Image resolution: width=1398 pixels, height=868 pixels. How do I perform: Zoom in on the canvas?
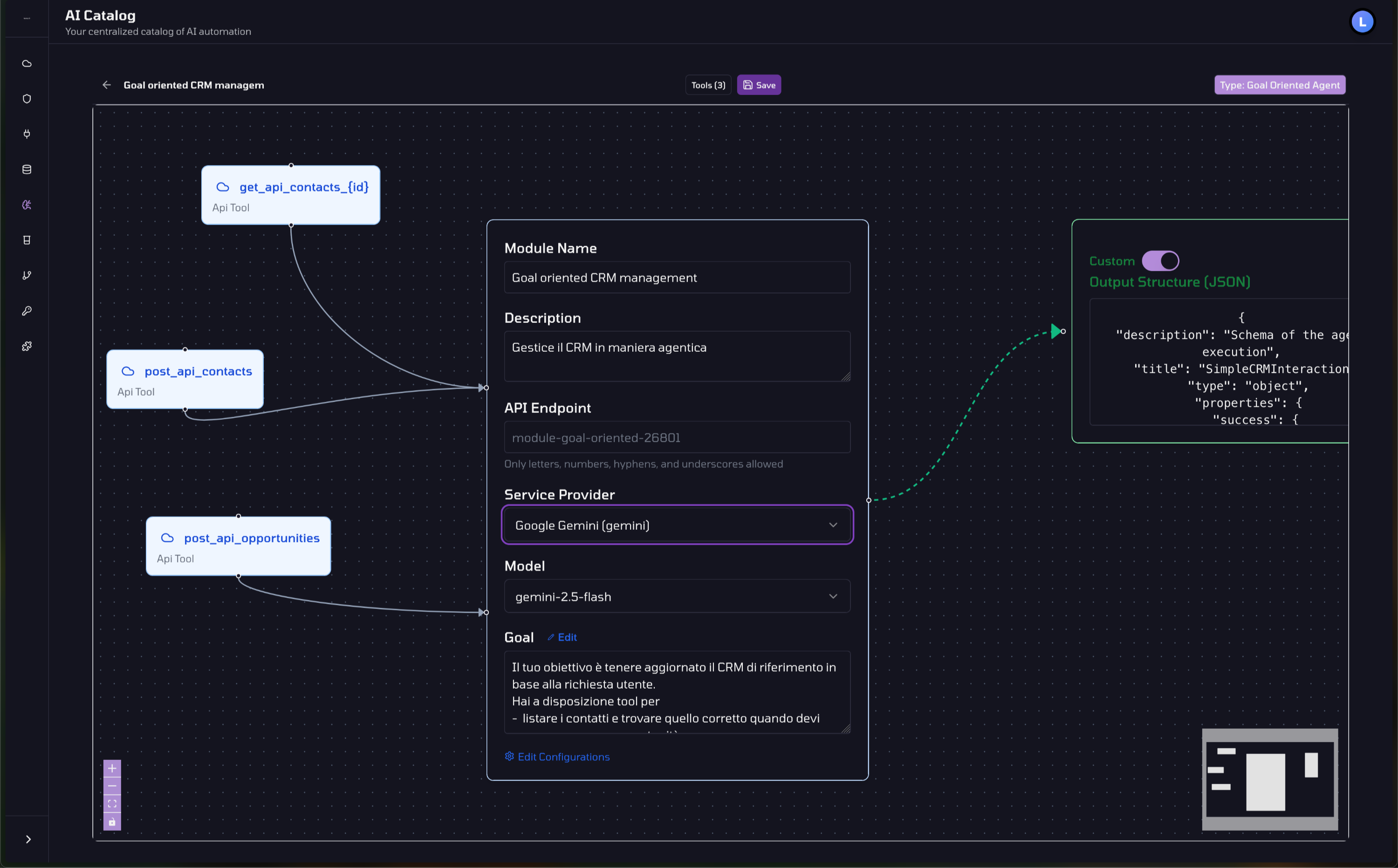[112, 768]
